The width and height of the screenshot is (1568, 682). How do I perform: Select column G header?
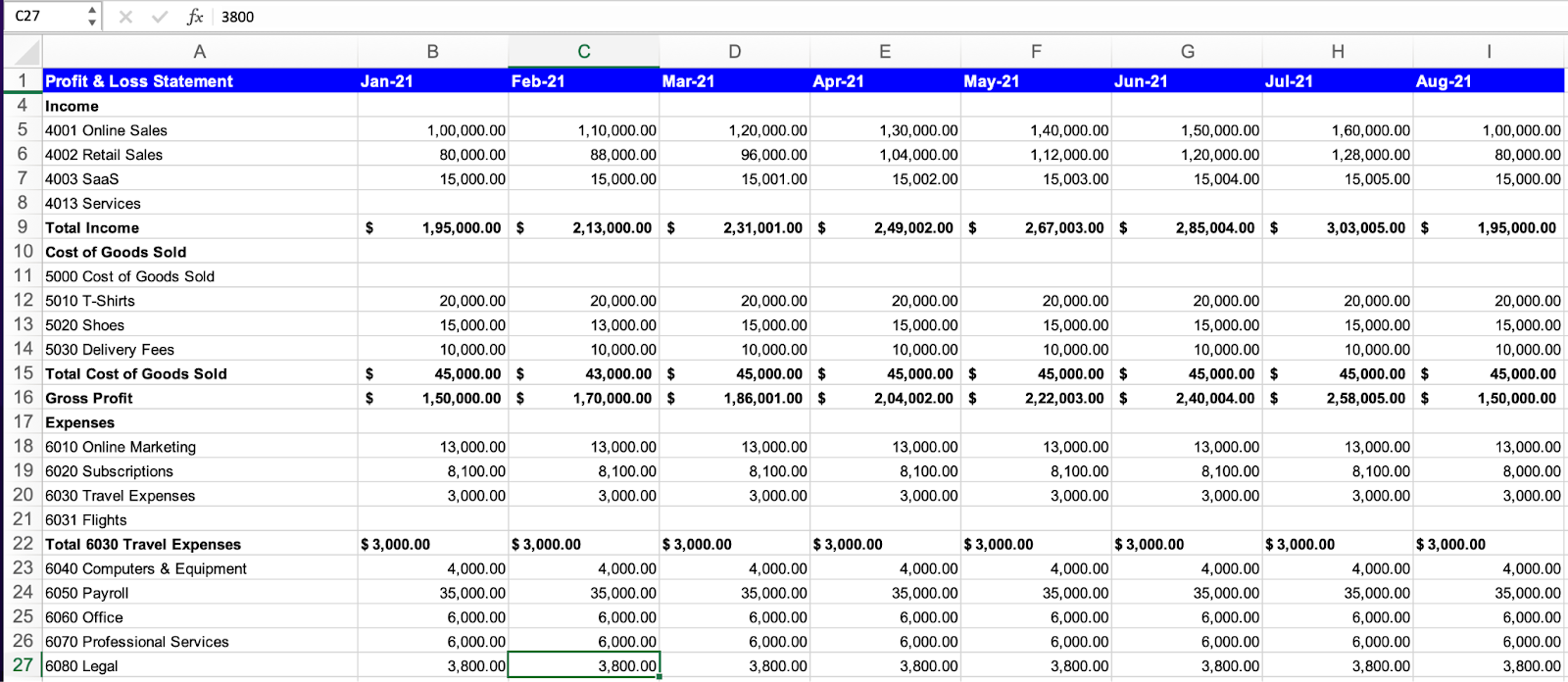[1188, 52]
